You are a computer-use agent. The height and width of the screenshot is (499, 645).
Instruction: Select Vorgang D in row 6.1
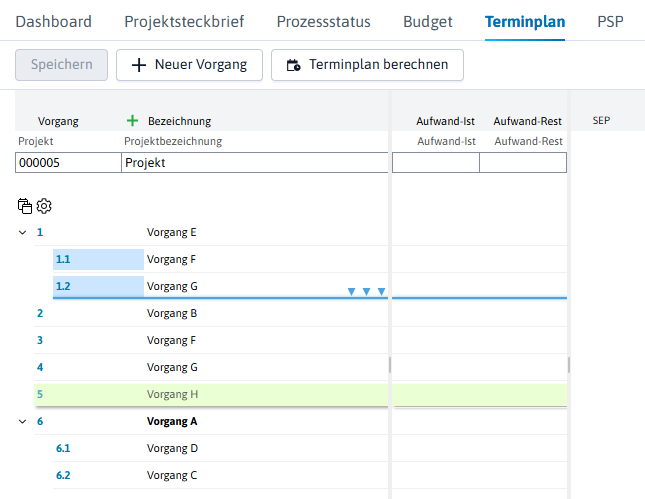click(x=172, y=448)
